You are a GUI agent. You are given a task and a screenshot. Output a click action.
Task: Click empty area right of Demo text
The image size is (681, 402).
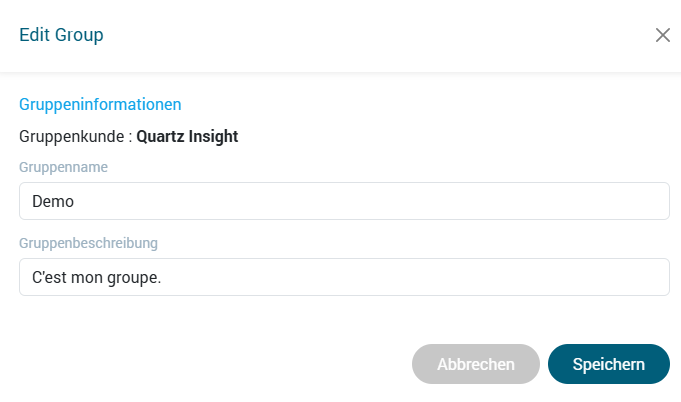tap(400, 201)
